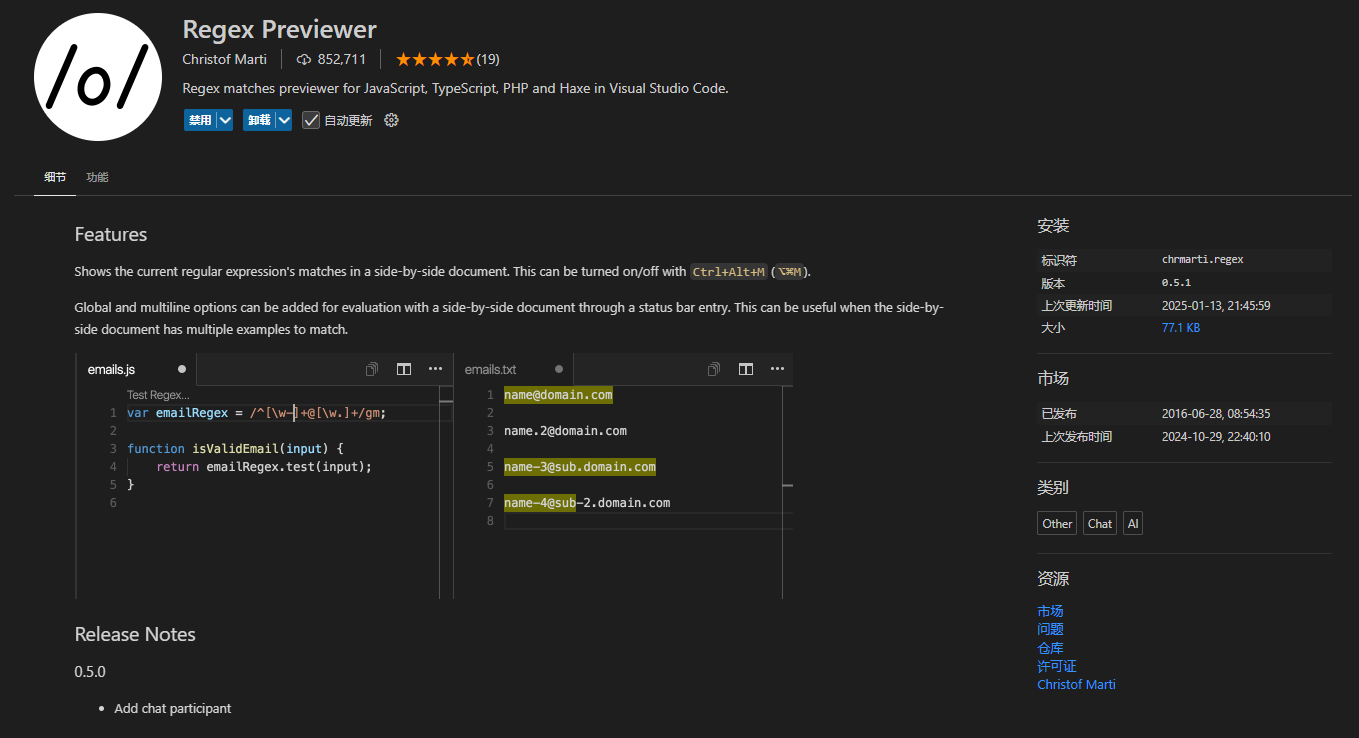
Task: Click the 市场 section heading in sidebar
Action: pyautogui.click(x=1053, y=379)
